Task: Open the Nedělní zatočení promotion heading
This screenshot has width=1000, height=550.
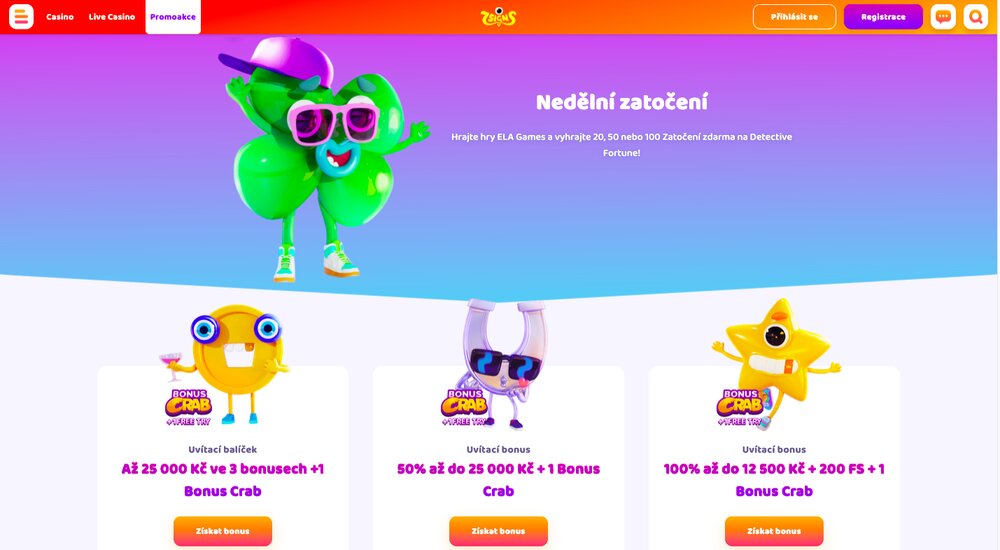Action: 622,102
